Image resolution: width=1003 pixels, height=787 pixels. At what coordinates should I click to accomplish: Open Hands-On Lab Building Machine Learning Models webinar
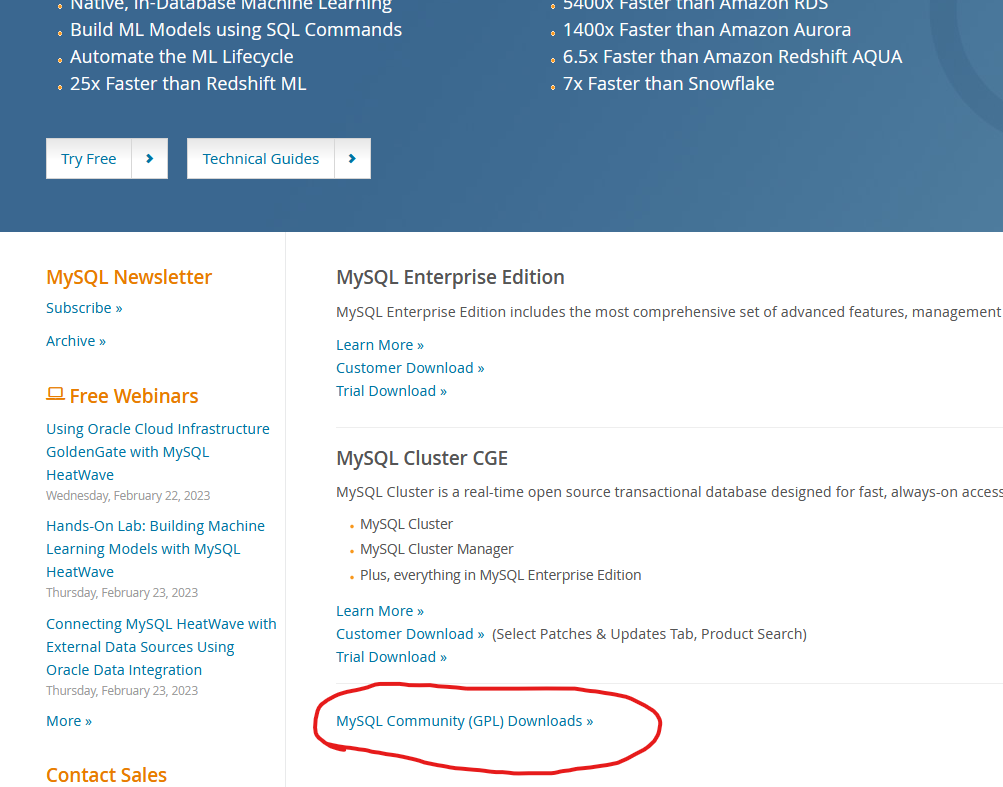coord(155,549)
